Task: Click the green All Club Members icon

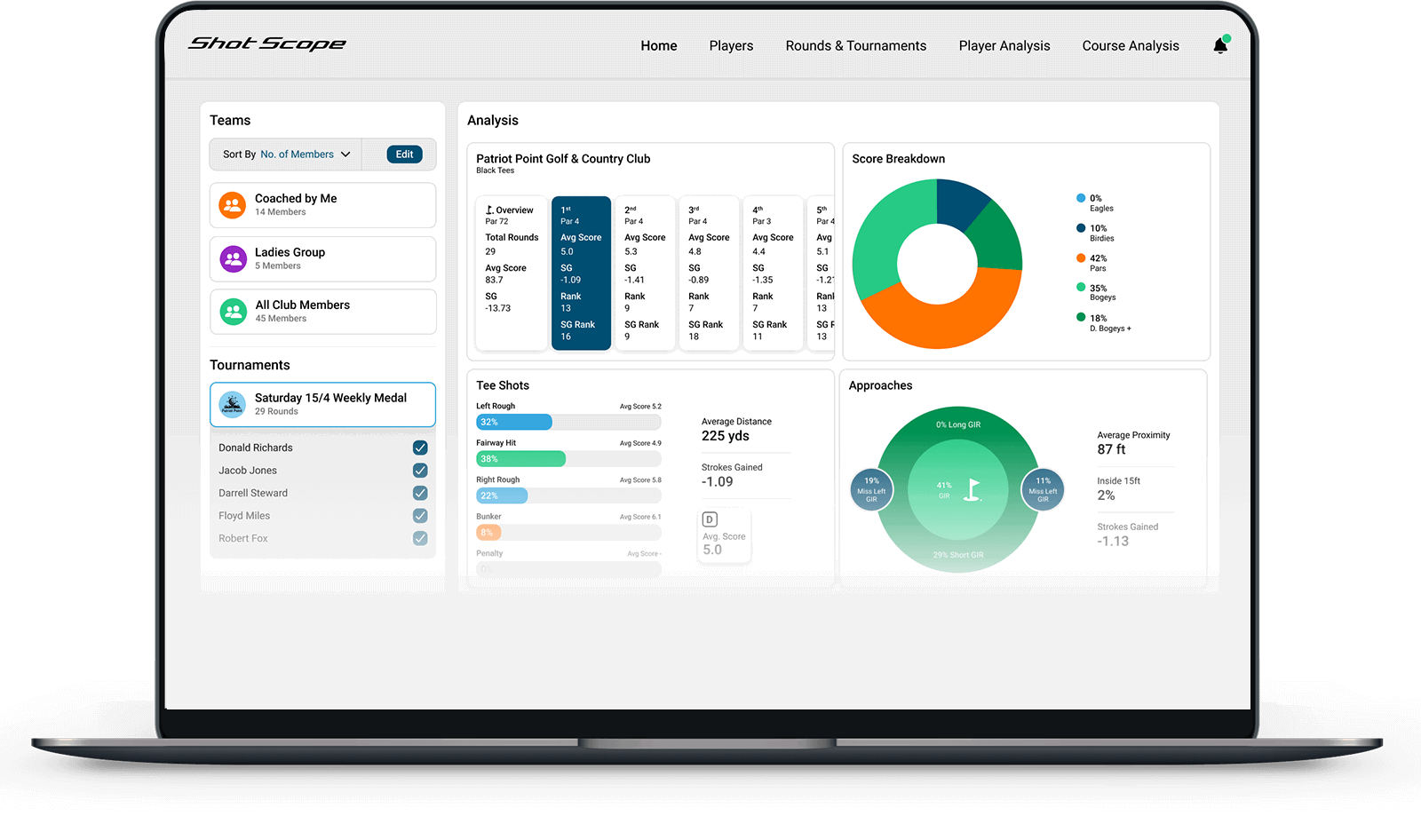Action: point(233,312)
